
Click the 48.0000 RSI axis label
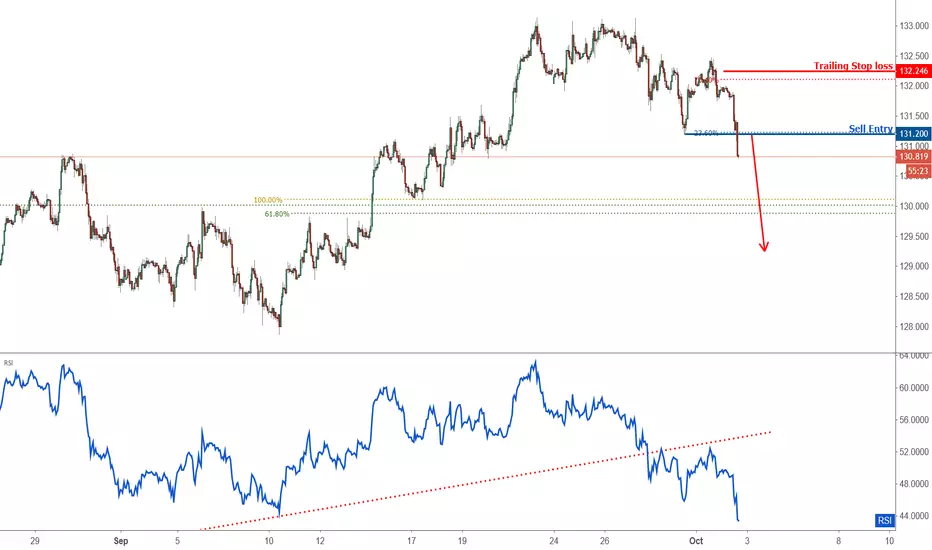coord(914,484)
